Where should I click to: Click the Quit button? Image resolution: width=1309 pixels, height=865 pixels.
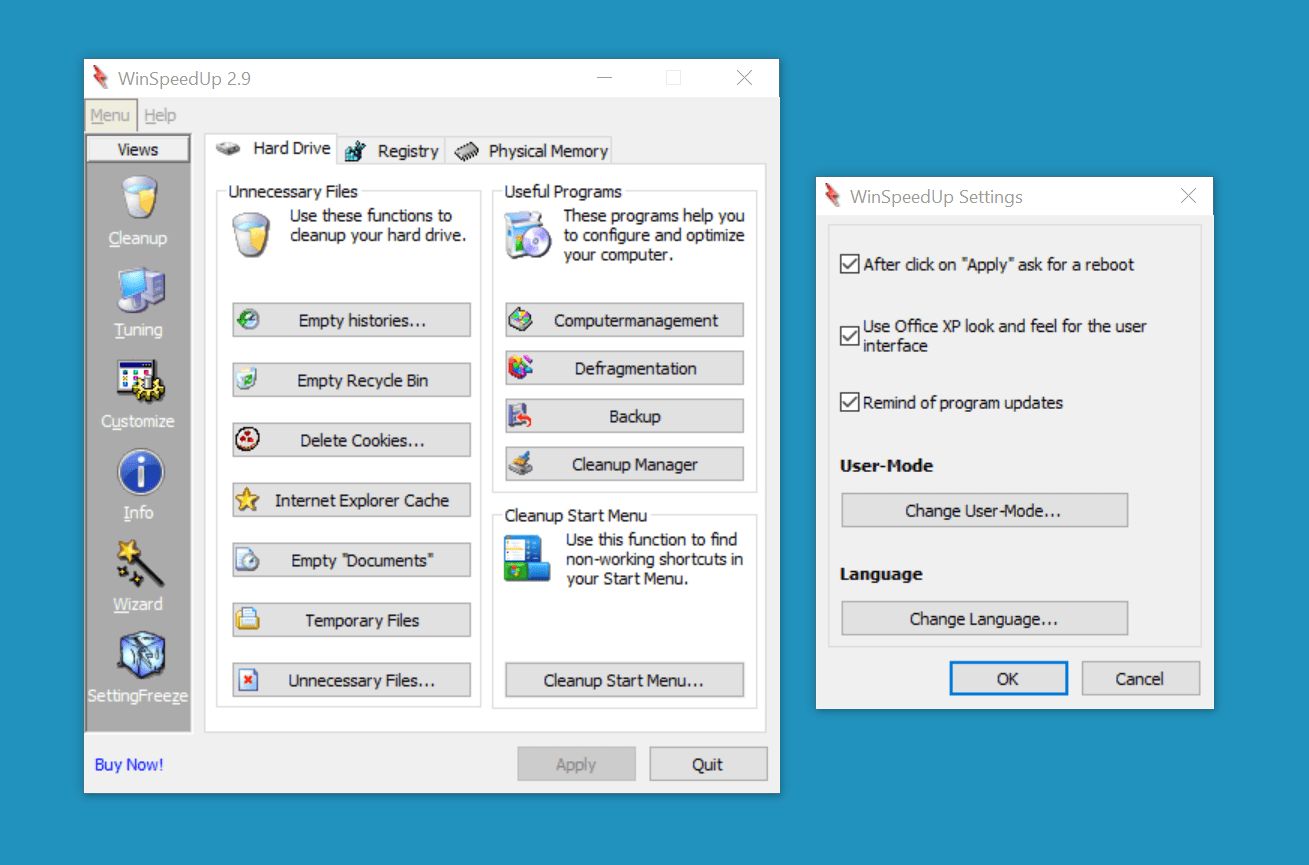[708, 764]
